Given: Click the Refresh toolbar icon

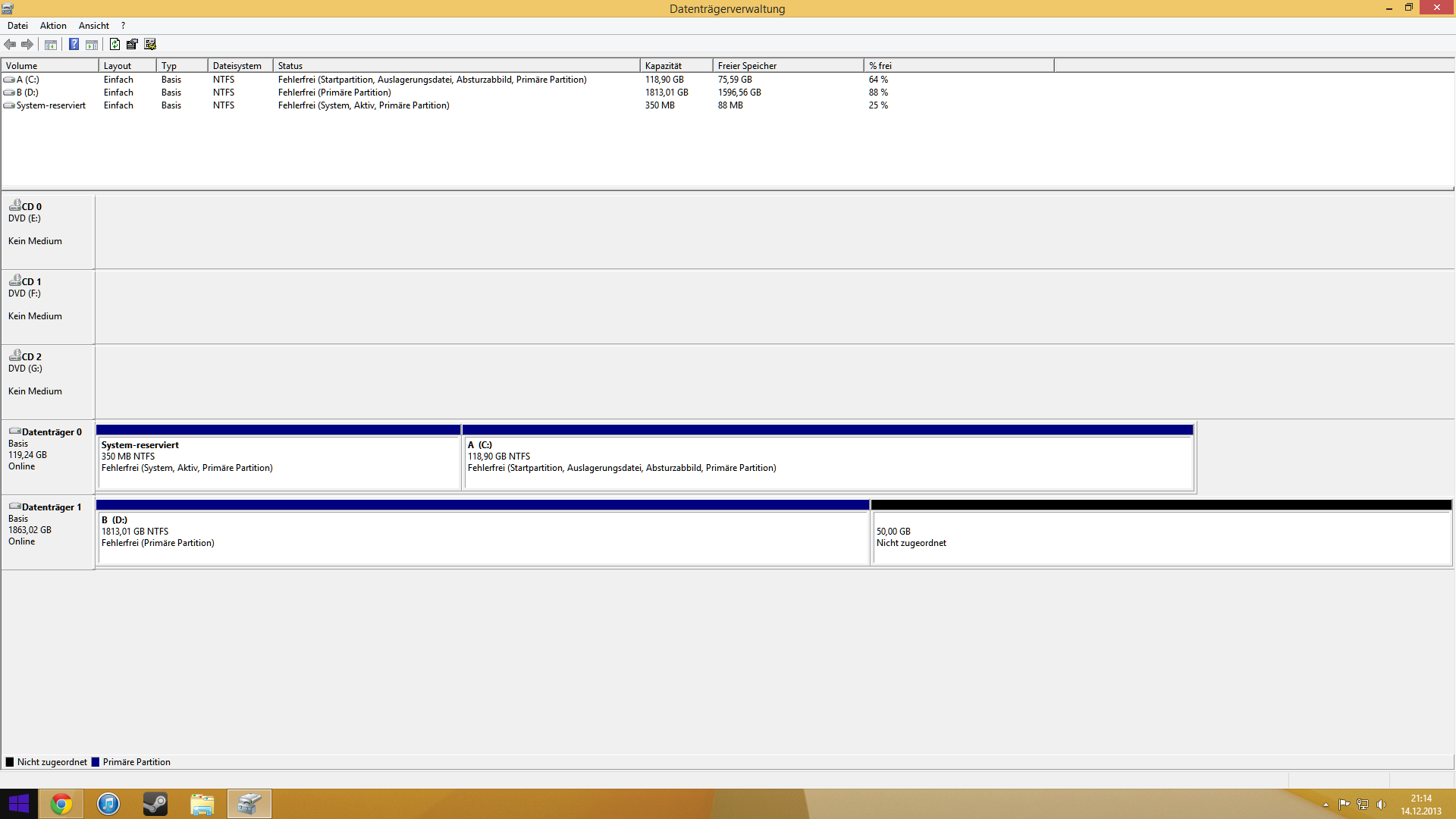Looking at the screenshot, I should [x=115, y=44].
